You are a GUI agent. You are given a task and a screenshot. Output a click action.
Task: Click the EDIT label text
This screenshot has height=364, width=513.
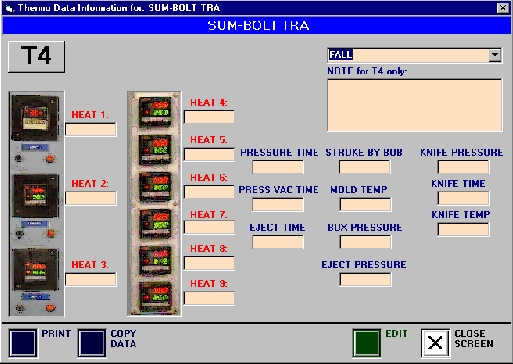(x=396, y=334)
